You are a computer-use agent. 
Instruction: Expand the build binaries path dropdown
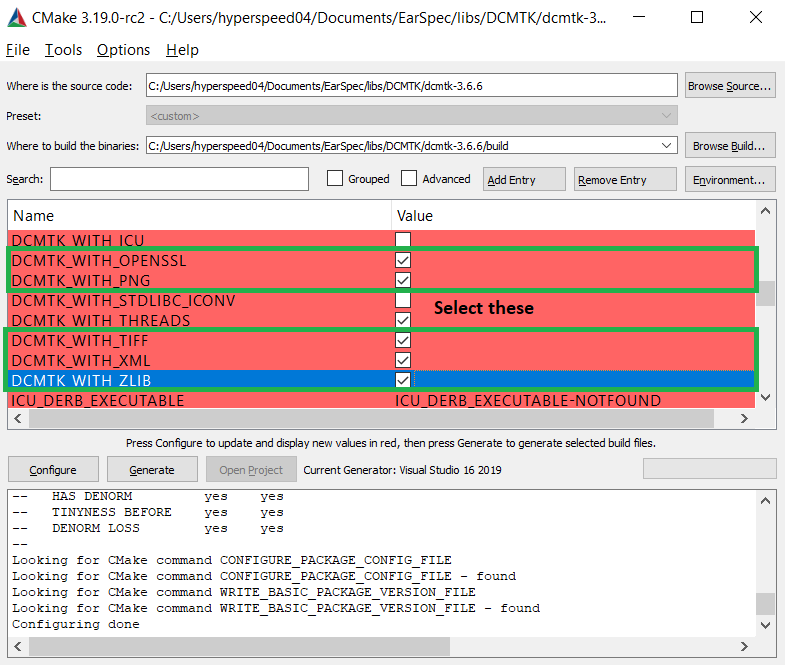pyautogui.click(x=666, y=146)
